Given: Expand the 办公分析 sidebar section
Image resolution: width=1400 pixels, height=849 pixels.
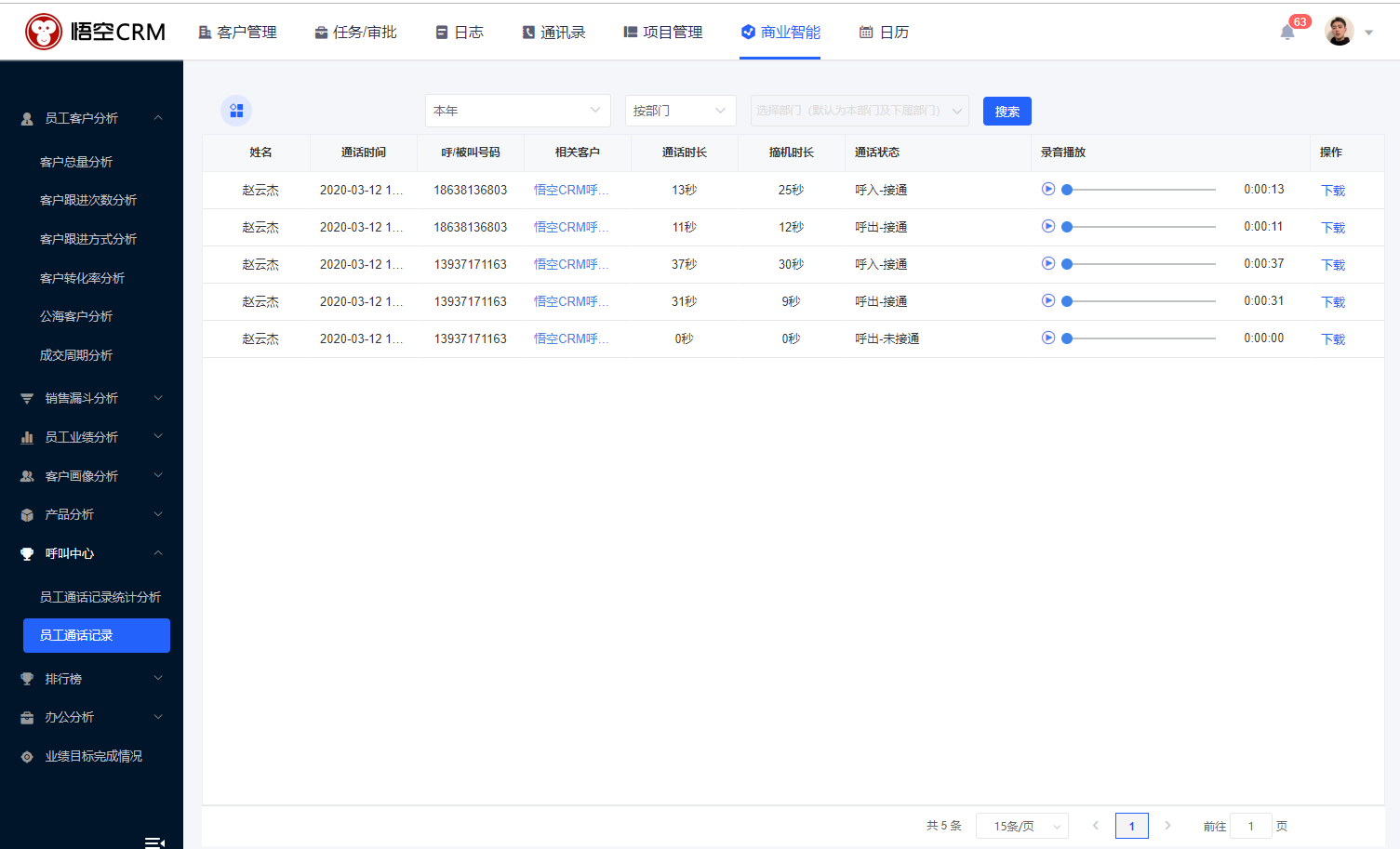Looking at the screenshot, I should pyautogui.click(x=91, y=717).
